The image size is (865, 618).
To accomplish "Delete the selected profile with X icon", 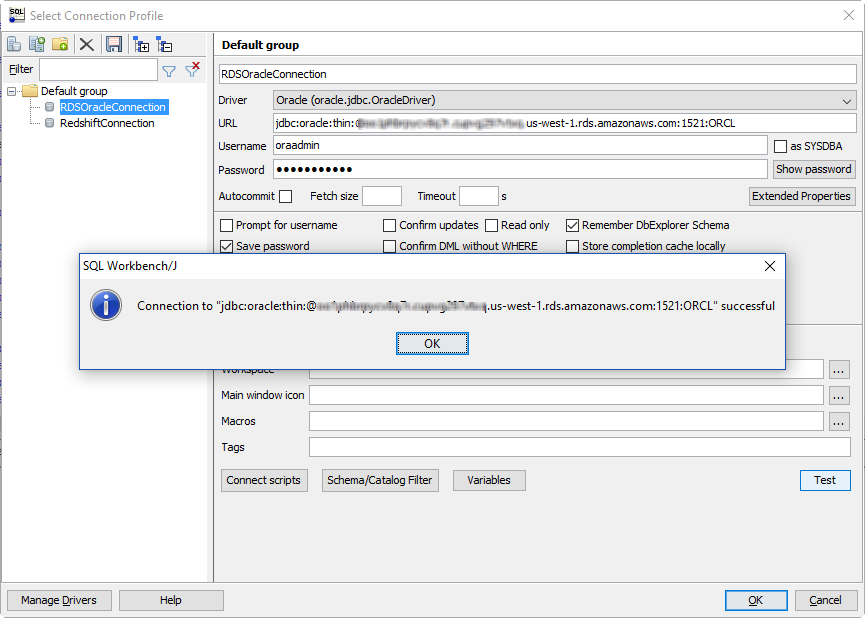I will [85, 44].
